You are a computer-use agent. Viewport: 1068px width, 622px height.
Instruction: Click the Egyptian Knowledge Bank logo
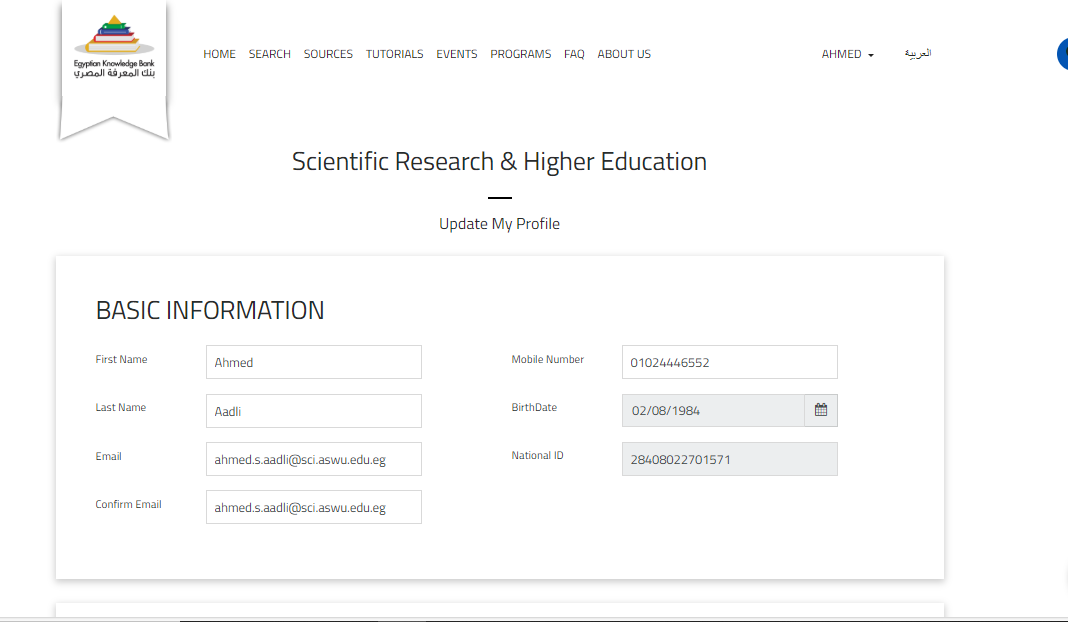pyautogui.click(x=114, y=50)
